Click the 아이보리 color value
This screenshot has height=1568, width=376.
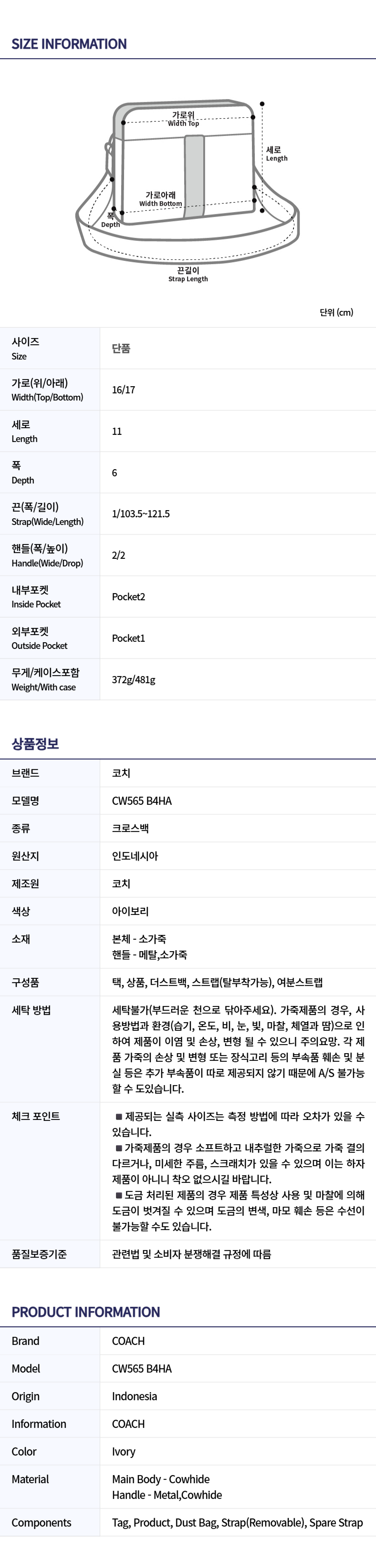[130, 911]
